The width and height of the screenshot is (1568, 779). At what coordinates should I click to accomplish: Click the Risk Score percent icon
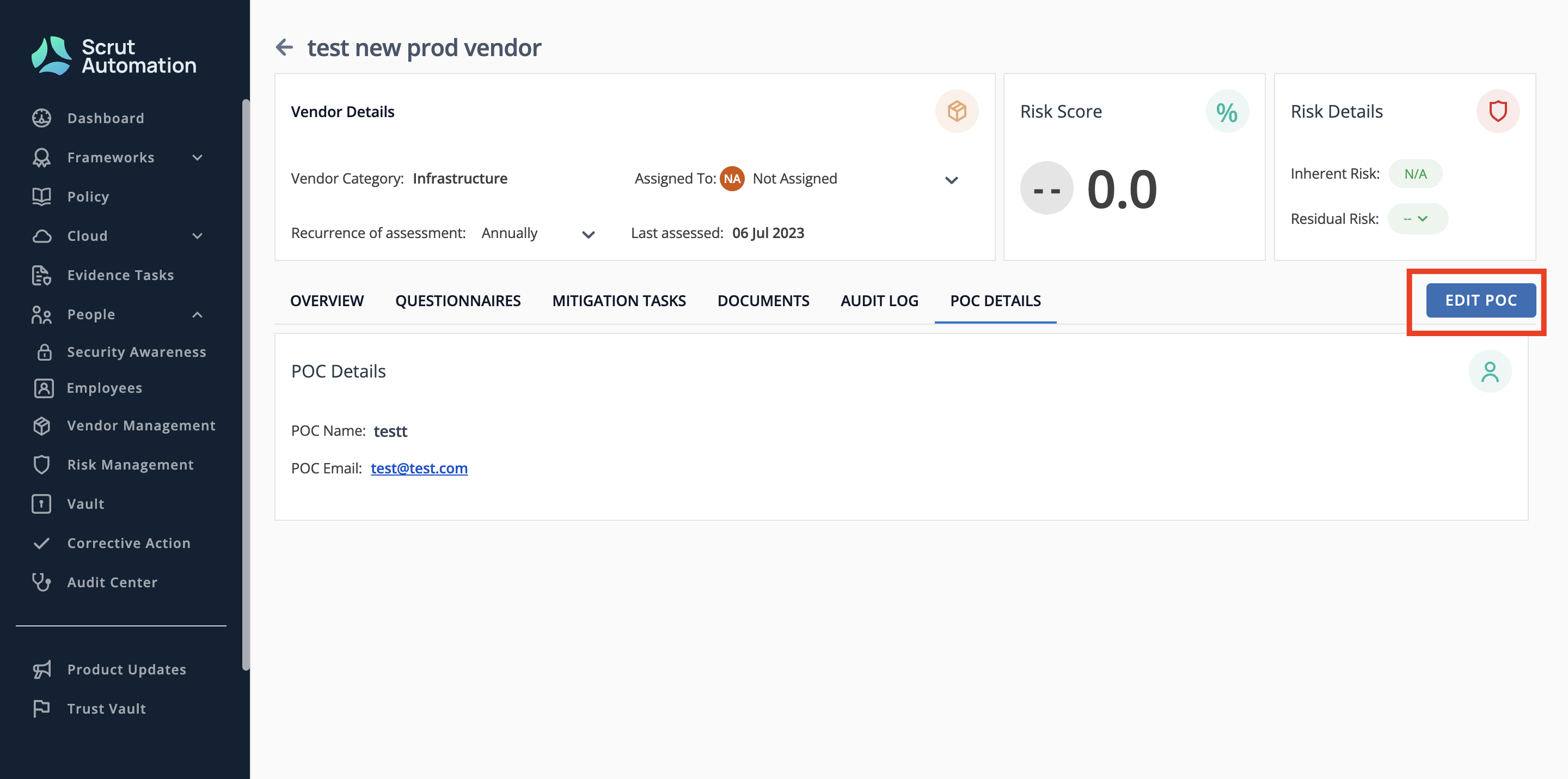tap(1227, 112)
